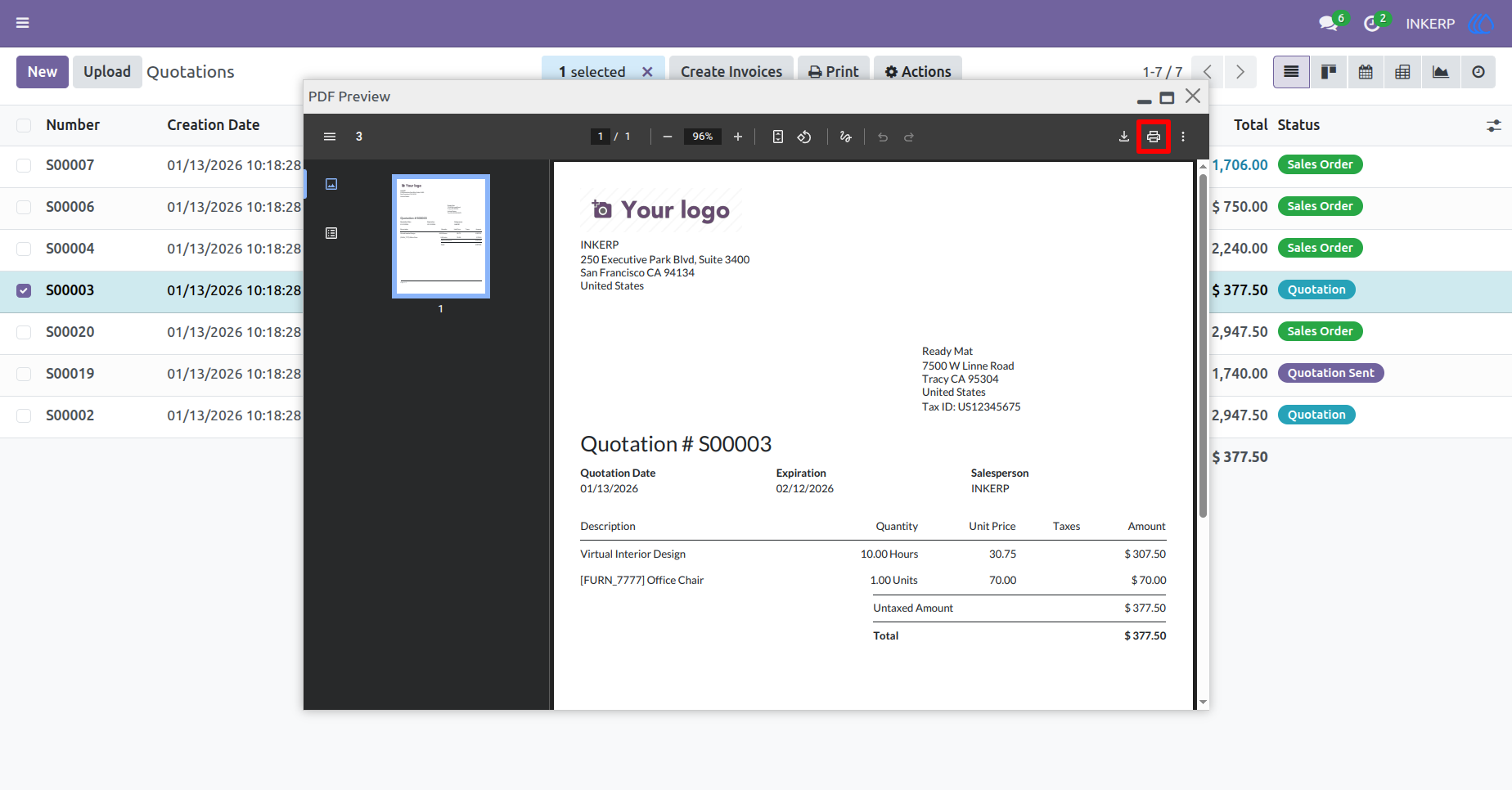This screenshot has width=1512, height=790.
Task: Click the PDF zoom percentage field
Action: [703, 137]
